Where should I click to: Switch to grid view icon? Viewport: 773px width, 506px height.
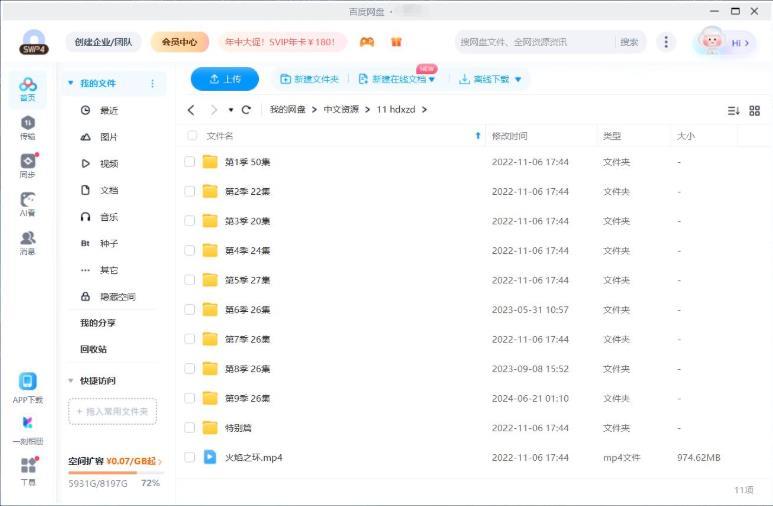click(755, 110)
